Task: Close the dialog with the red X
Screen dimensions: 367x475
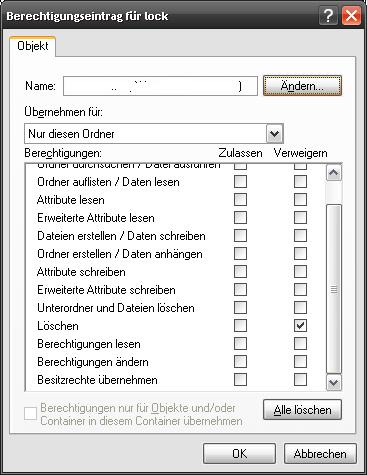Action: click(x=351, y=16)
